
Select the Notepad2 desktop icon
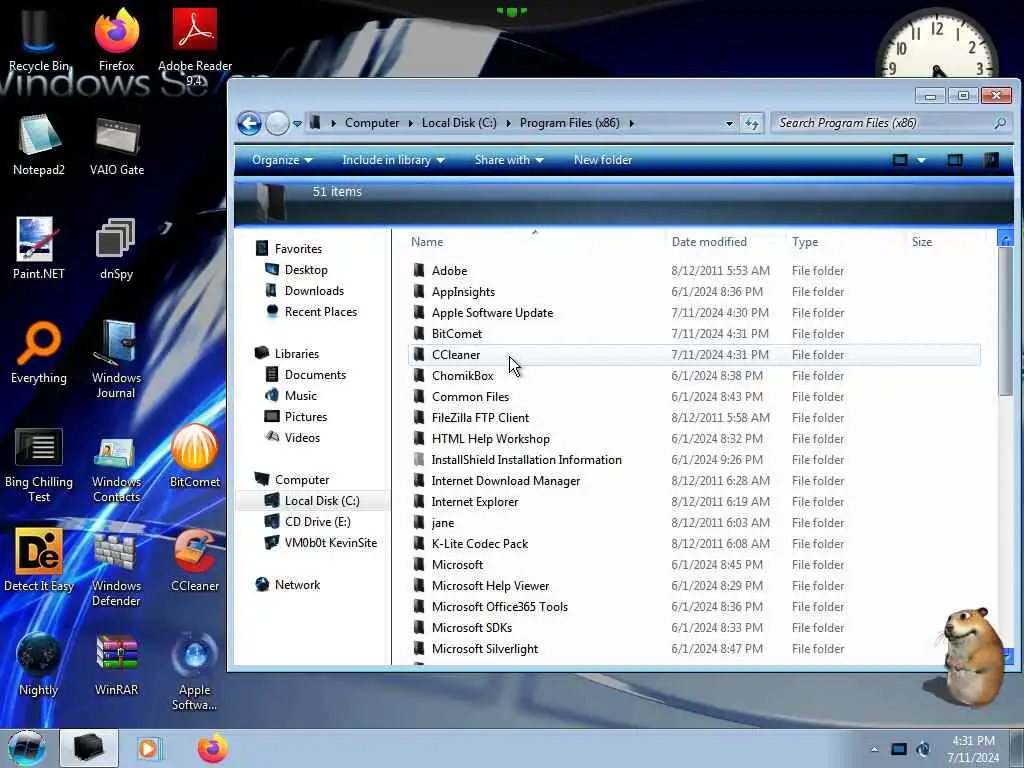pyautogui.click(x=39, y=145)
